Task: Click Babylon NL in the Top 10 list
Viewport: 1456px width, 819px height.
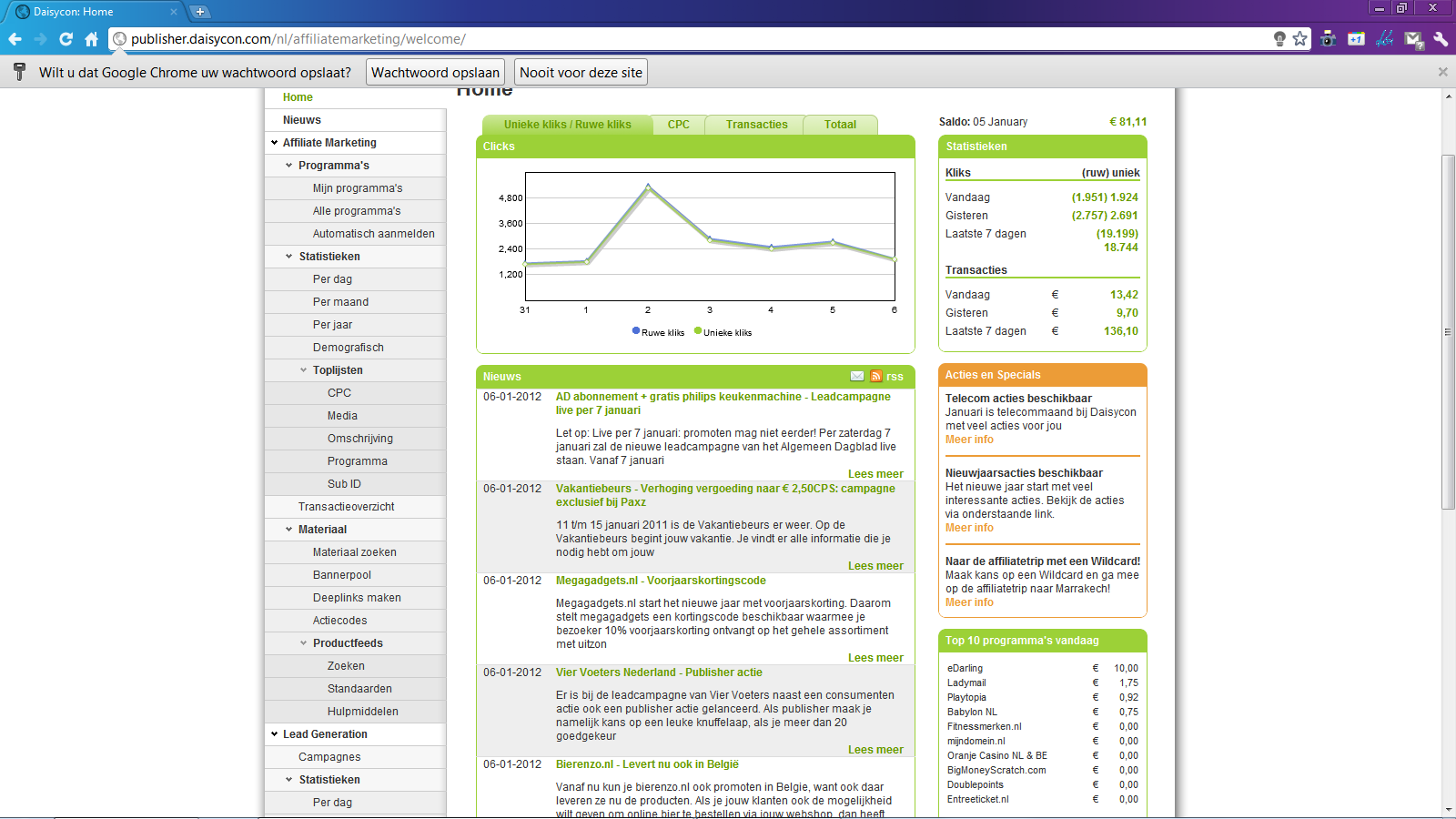Action: [x=972, y=712]
